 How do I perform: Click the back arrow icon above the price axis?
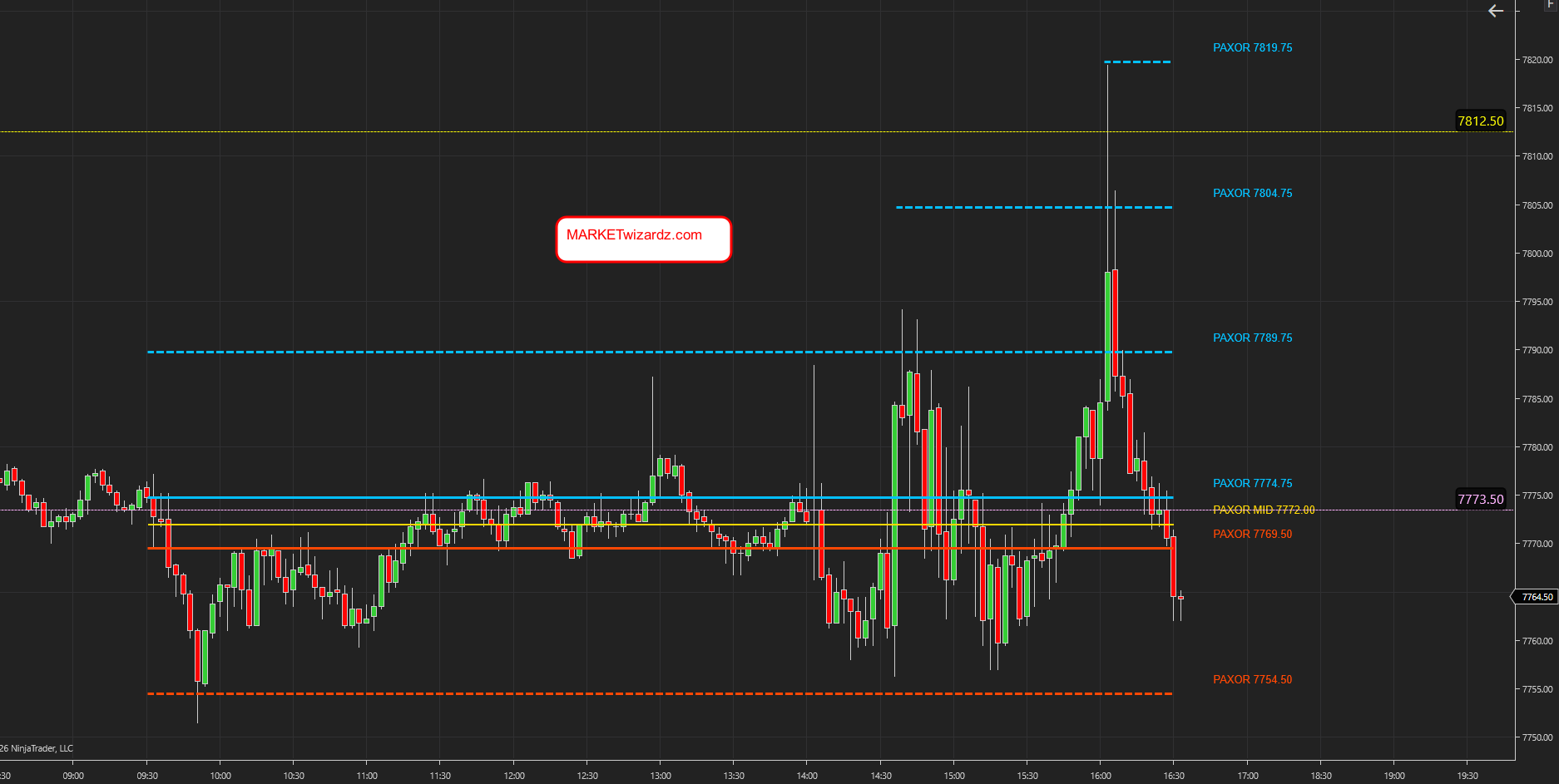1495,11
